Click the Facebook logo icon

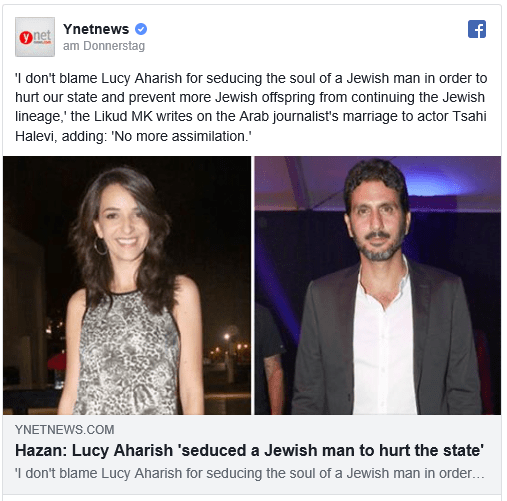pos(477,29)
